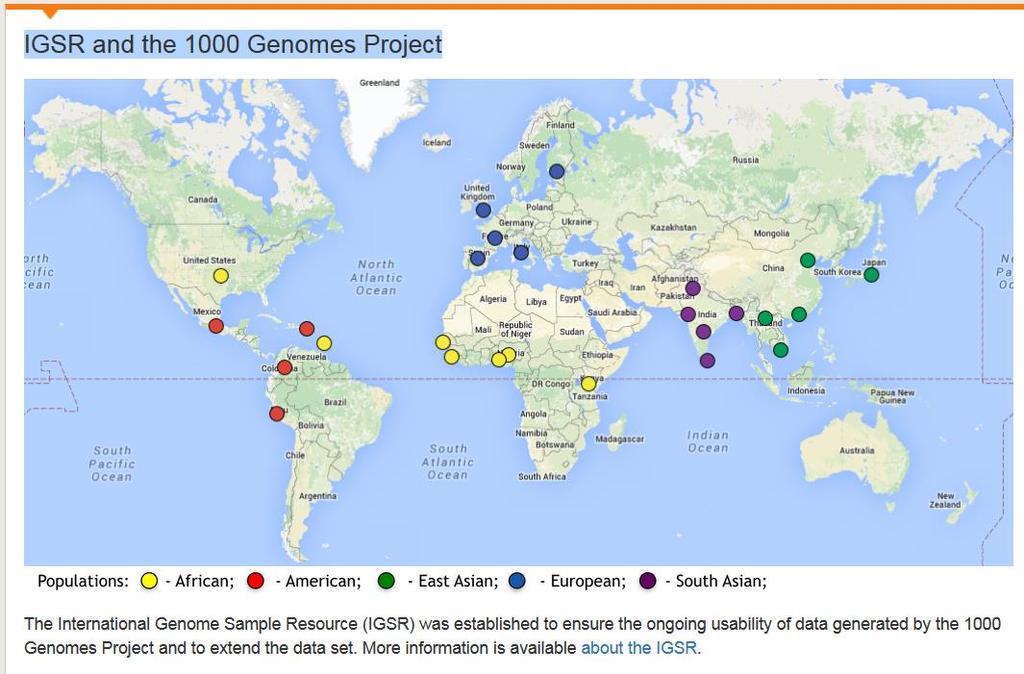Click the 'Madagascar' map label
This screenshot has height=674, width=1024.
point(620,440)
